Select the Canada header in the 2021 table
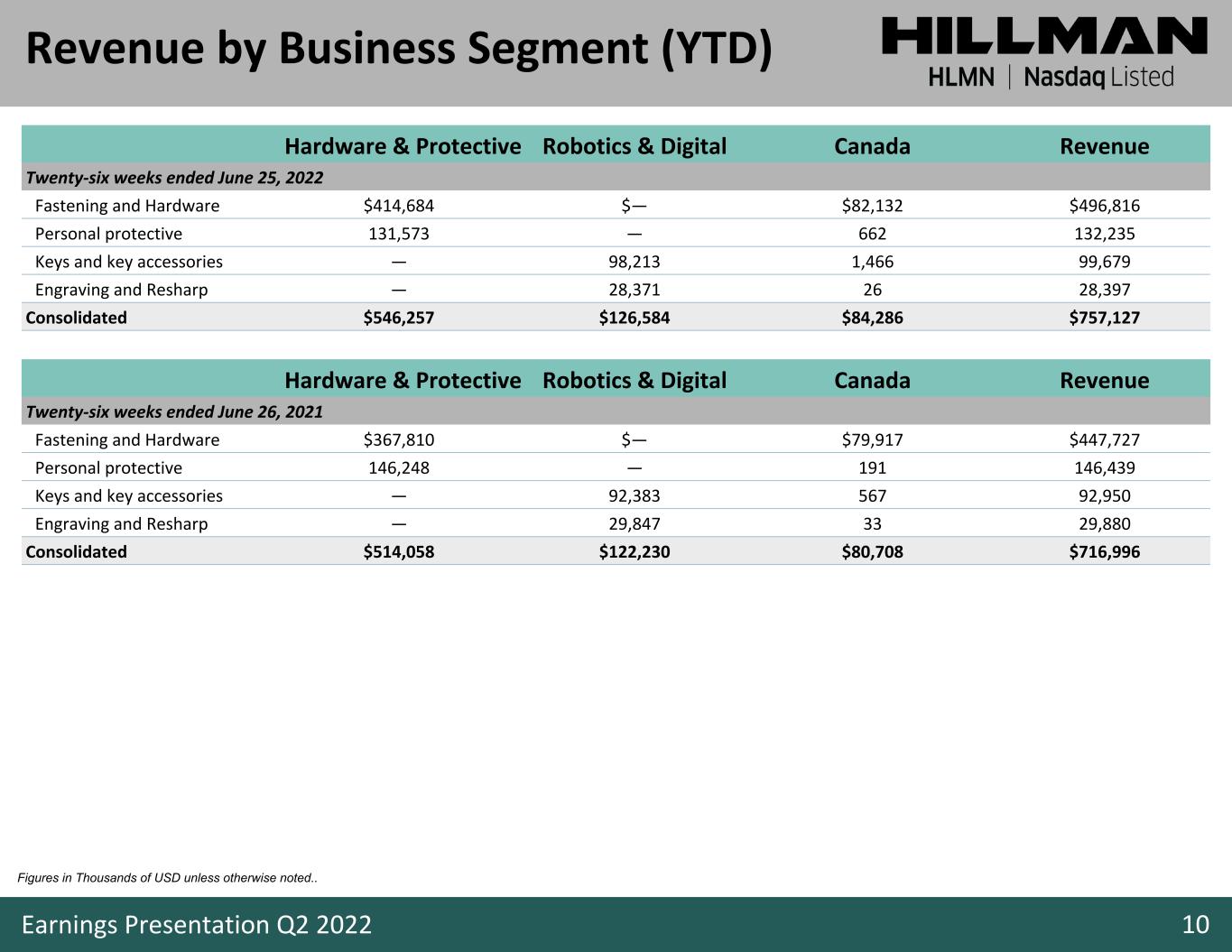The height and width of the screenshot is (952, 1232). pos(872,380)
